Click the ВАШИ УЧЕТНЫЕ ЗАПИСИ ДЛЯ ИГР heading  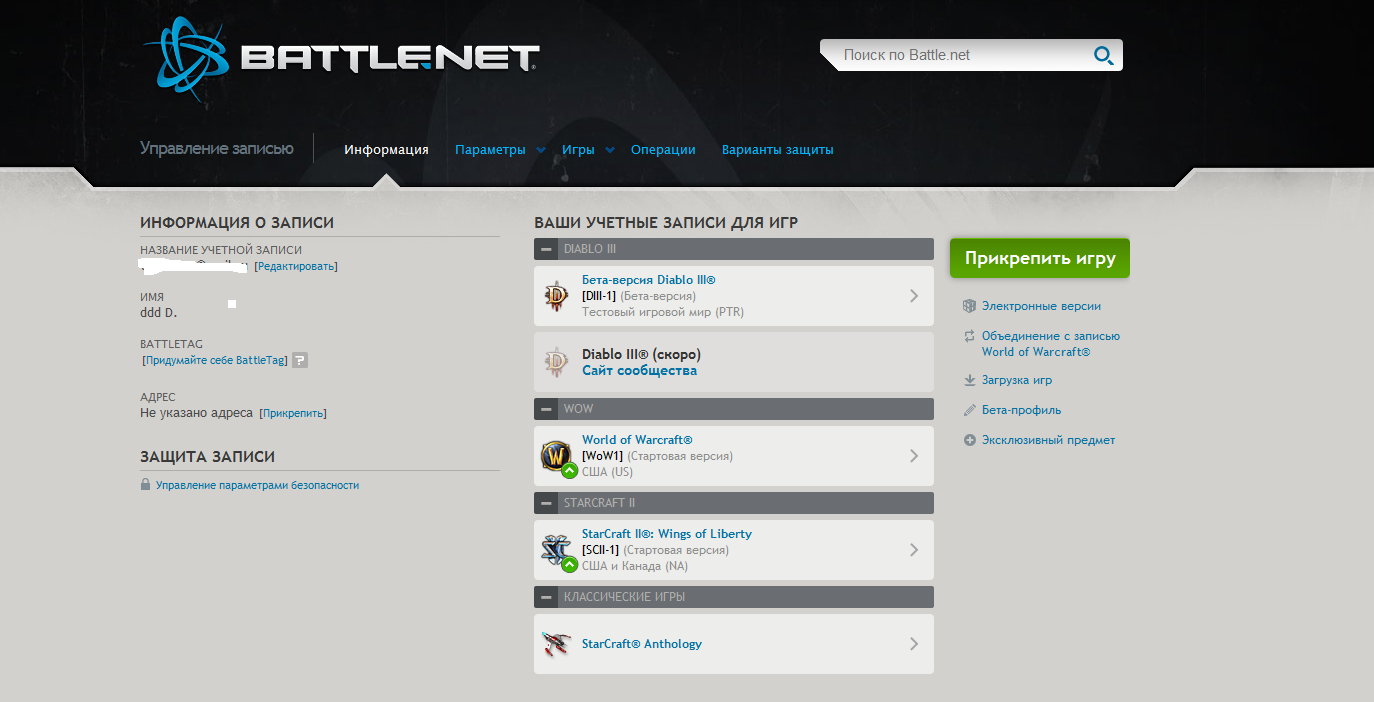coord(666,223)
